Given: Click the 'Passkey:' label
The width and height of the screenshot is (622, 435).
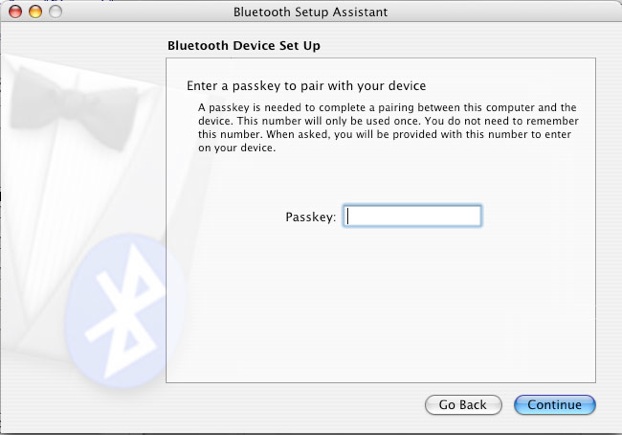Looking at the screenshot, I should click(x=311, y=217).
